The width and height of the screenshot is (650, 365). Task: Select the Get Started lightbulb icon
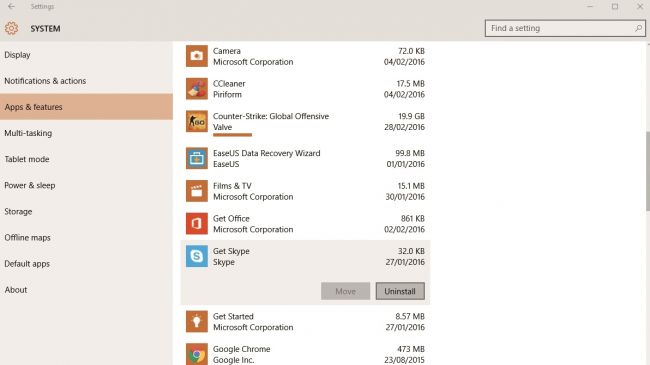(x=196, y=321)
